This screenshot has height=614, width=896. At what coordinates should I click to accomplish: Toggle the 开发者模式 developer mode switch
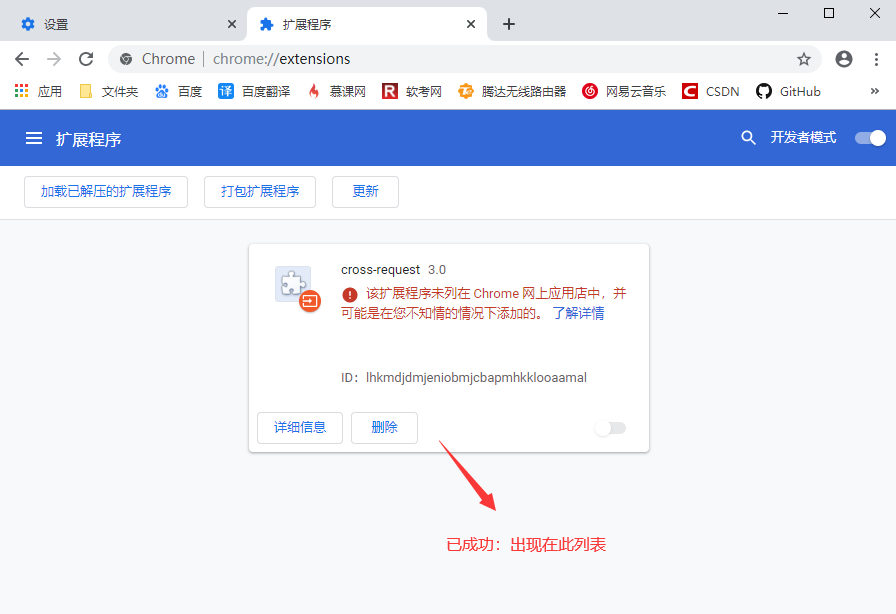pos(869,138)
